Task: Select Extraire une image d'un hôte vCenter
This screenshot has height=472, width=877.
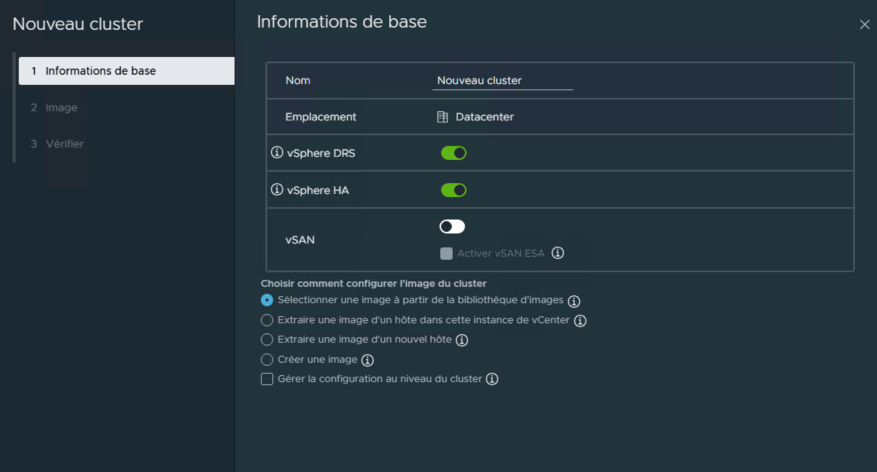Action: (267, 320)
